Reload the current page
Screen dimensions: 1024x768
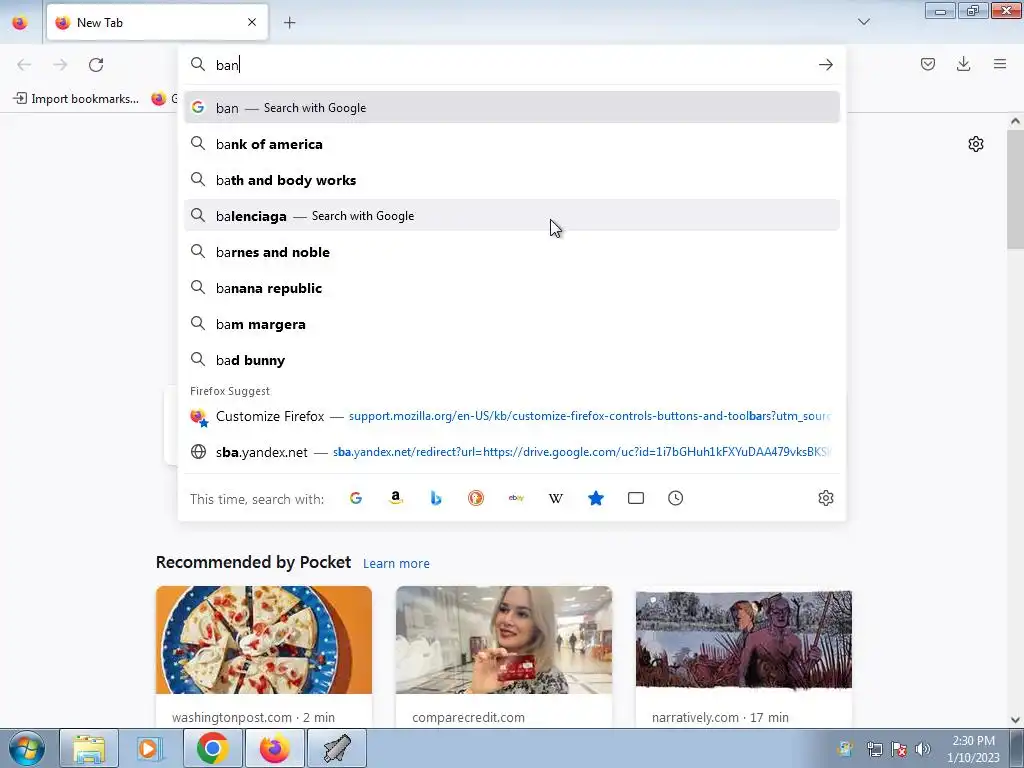coord(96,65)
